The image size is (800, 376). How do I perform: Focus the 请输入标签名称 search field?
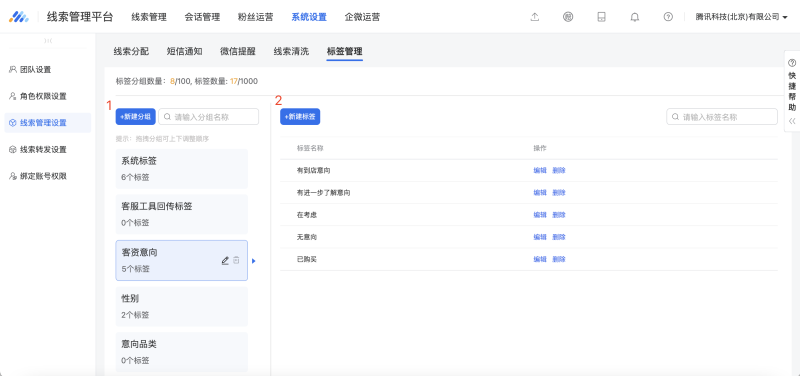[722, 116]
